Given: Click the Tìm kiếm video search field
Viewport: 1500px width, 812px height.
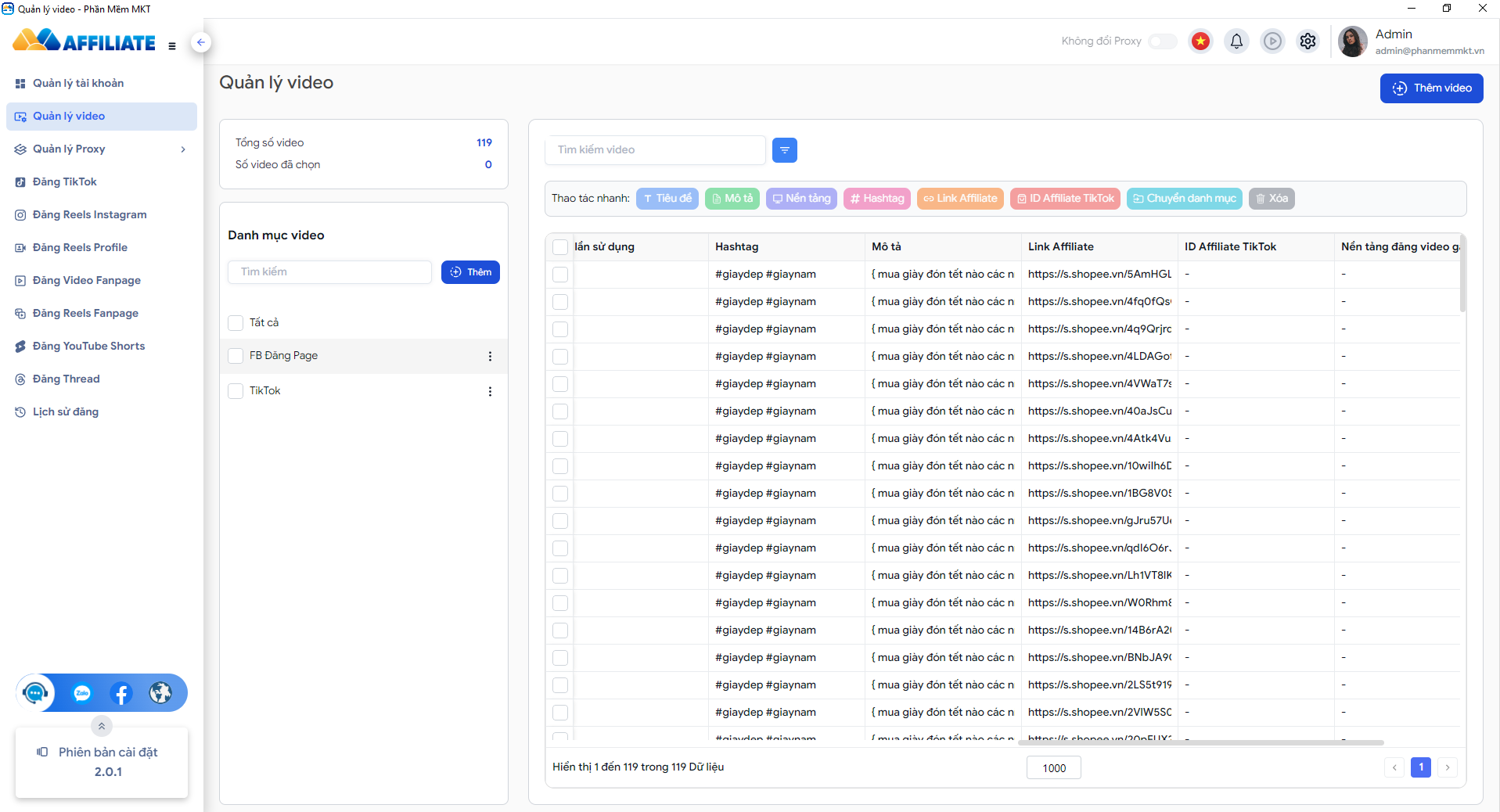Looking at the screenshot, I should 655,149.
